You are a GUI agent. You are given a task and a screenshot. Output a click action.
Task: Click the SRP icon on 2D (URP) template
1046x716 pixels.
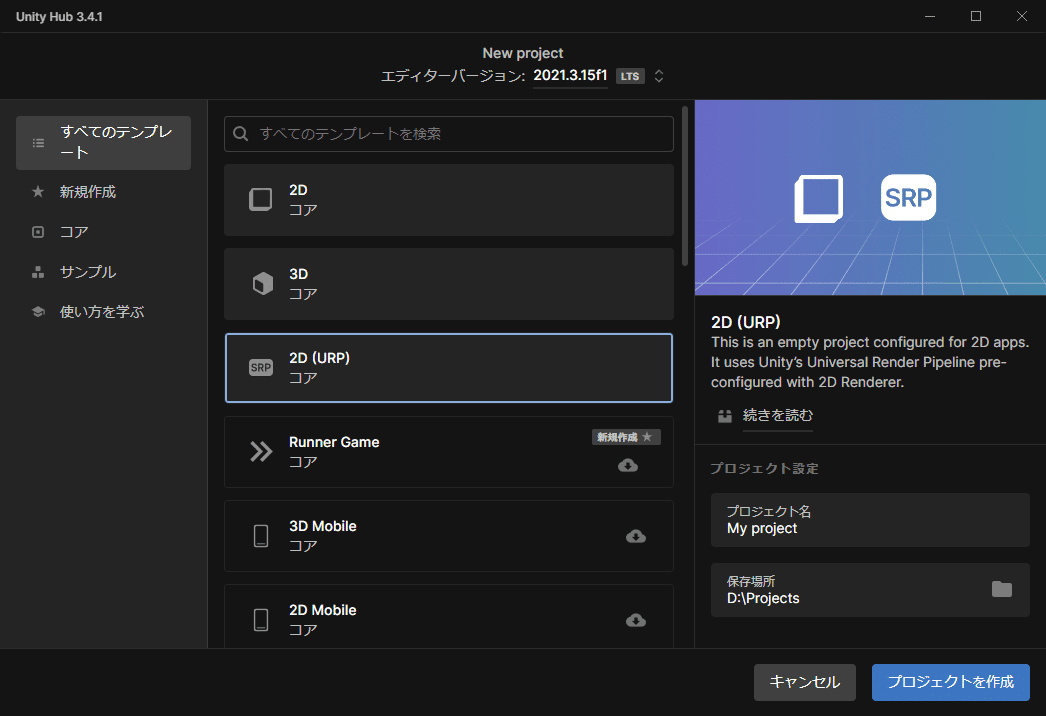pyautogui.click(x=261, y=368)
